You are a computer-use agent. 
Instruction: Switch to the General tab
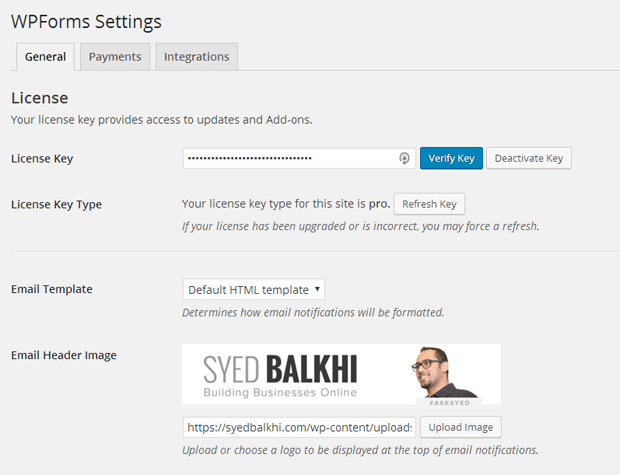coord(45,57)
